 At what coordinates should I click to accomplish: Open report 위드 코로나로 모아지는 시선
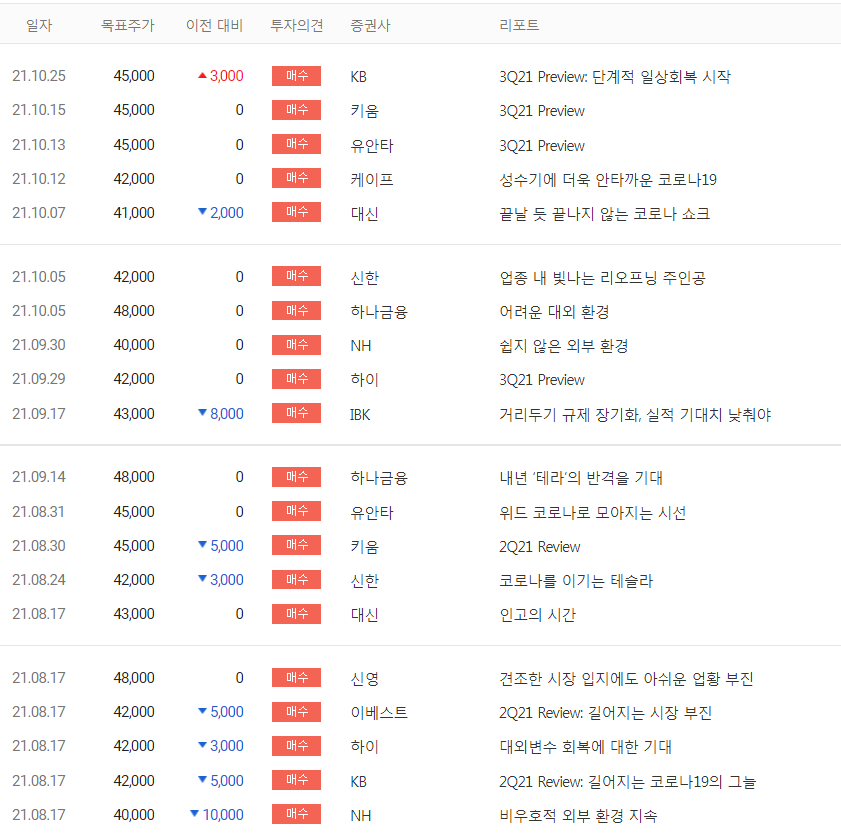click(593, 513)
